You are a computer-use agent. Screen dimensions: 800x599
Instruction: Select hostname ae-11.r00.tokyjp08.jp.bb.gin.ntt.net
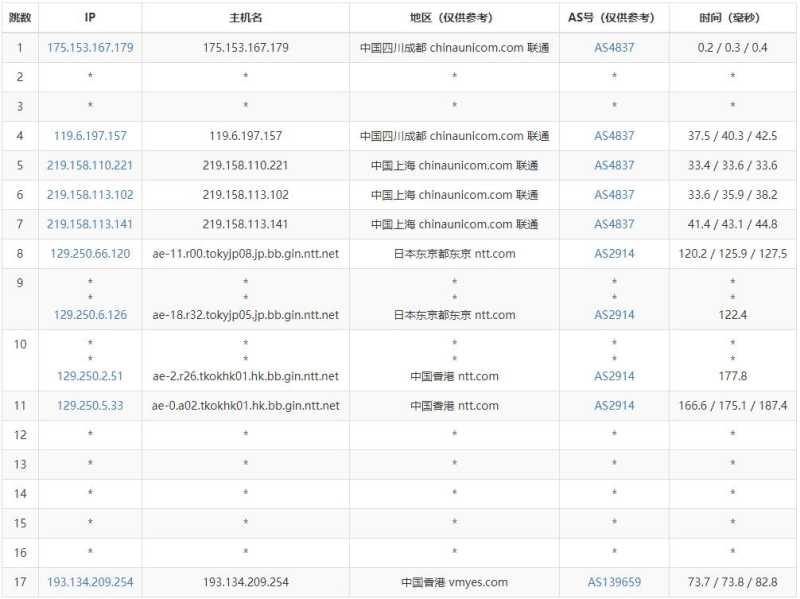click(x=245, y=254)
